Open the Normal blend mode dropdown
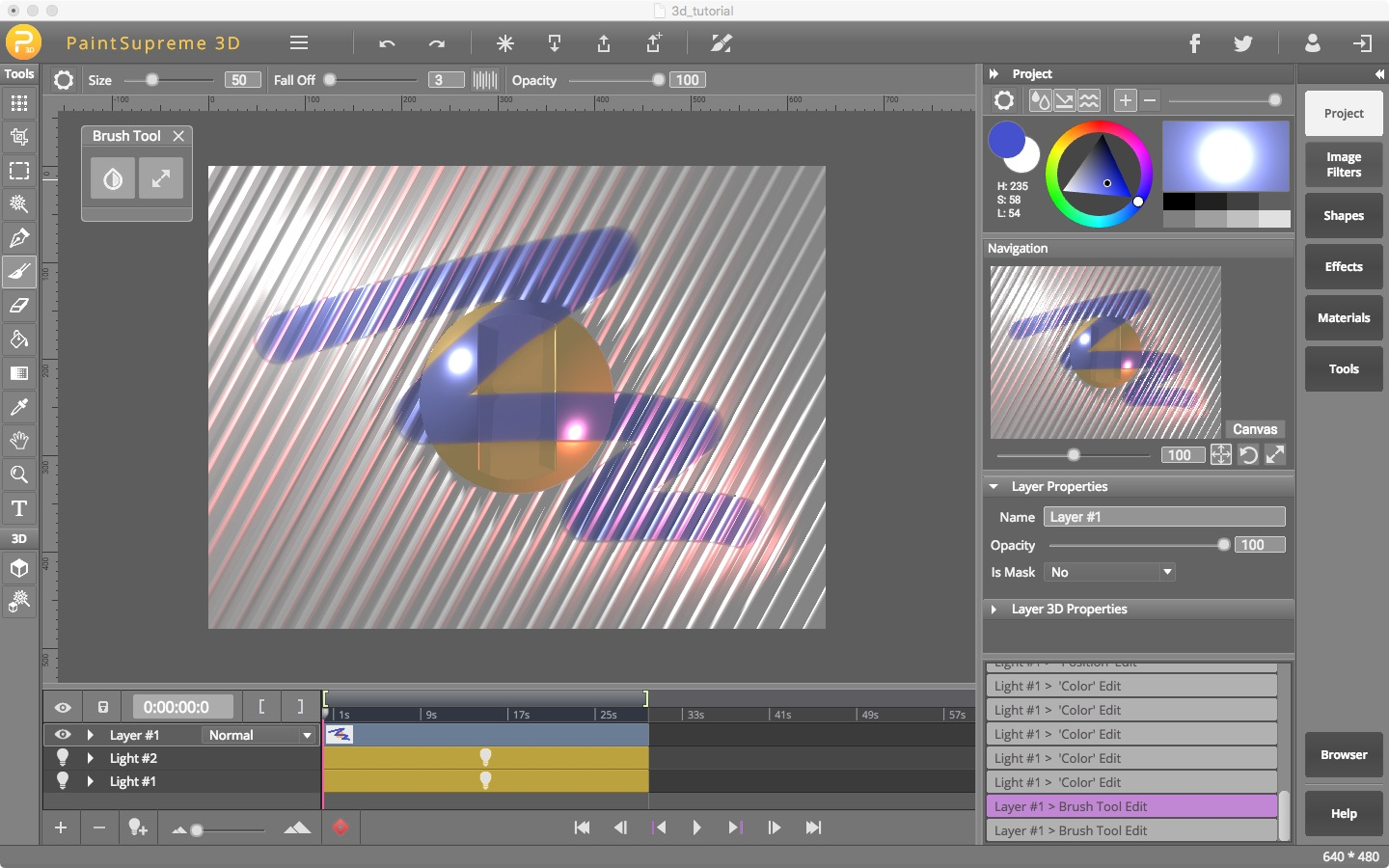 click(x=259, y=735)
